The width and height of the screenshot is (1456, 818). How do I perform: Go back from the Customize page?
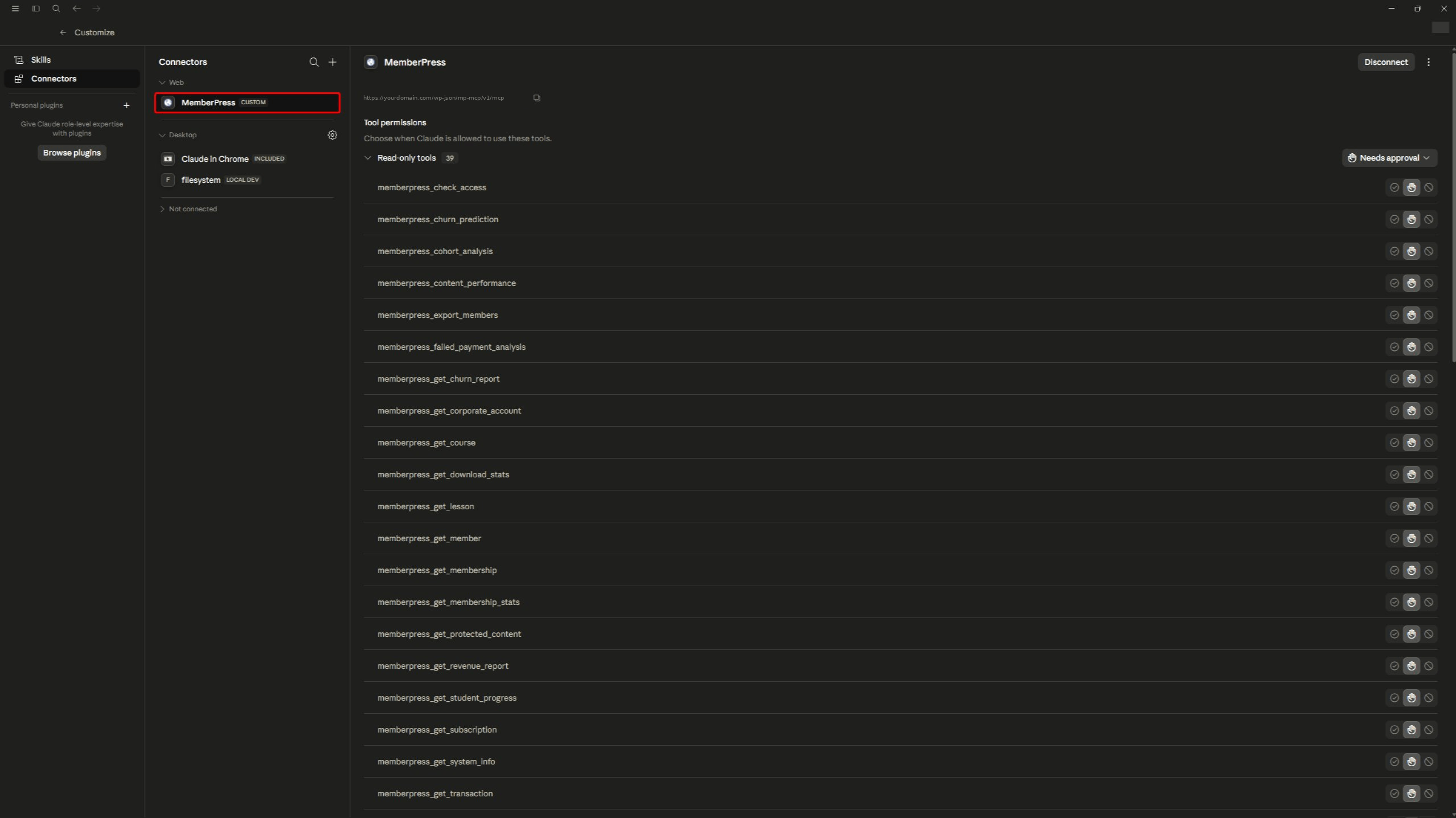click(63, 32)
